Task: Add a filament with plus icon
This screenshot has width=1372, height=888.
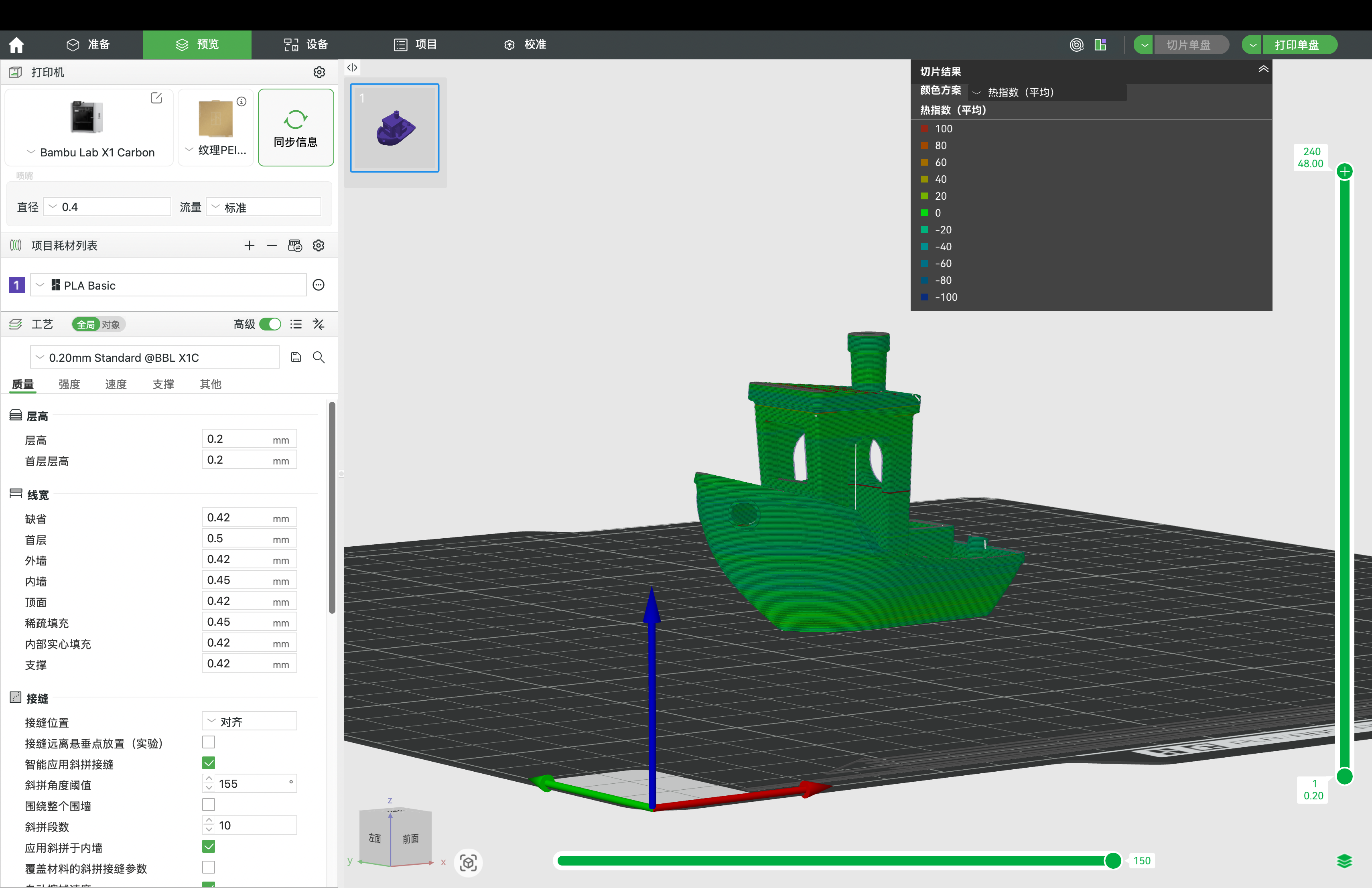Action: click(x=249, y=245)
